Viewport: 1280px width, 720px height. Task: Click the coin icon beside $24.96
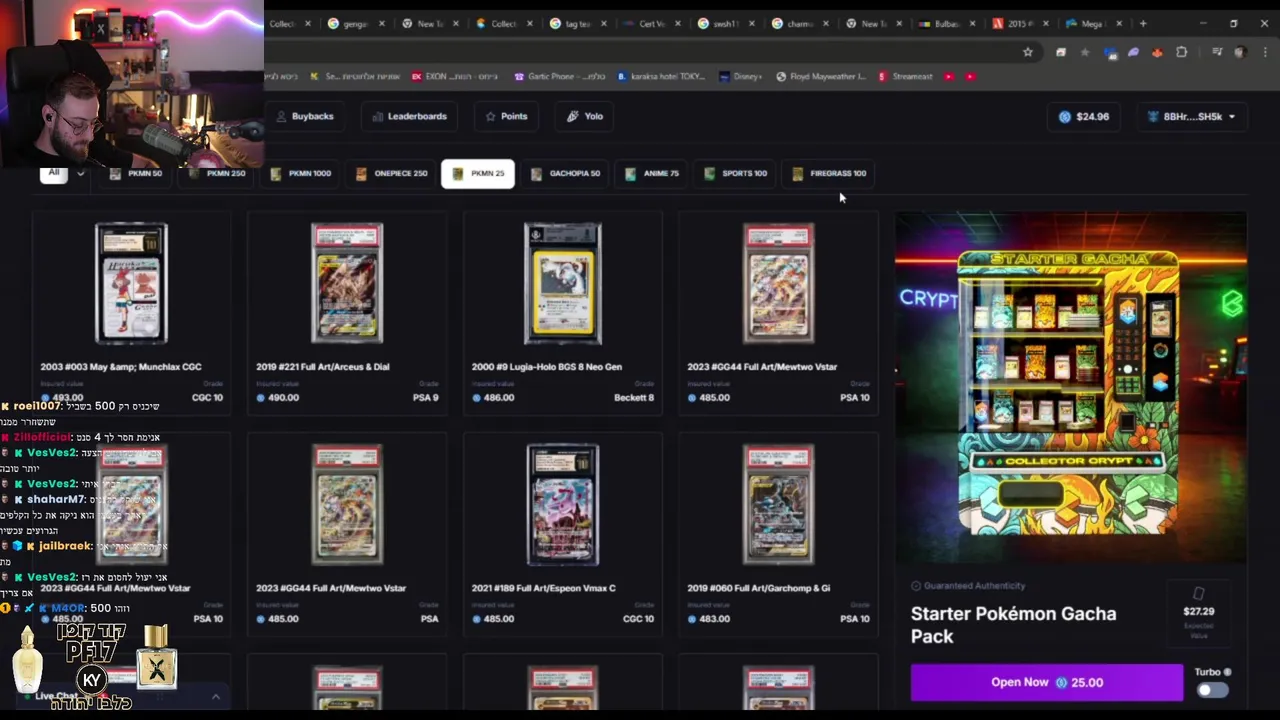point(1064,116)
